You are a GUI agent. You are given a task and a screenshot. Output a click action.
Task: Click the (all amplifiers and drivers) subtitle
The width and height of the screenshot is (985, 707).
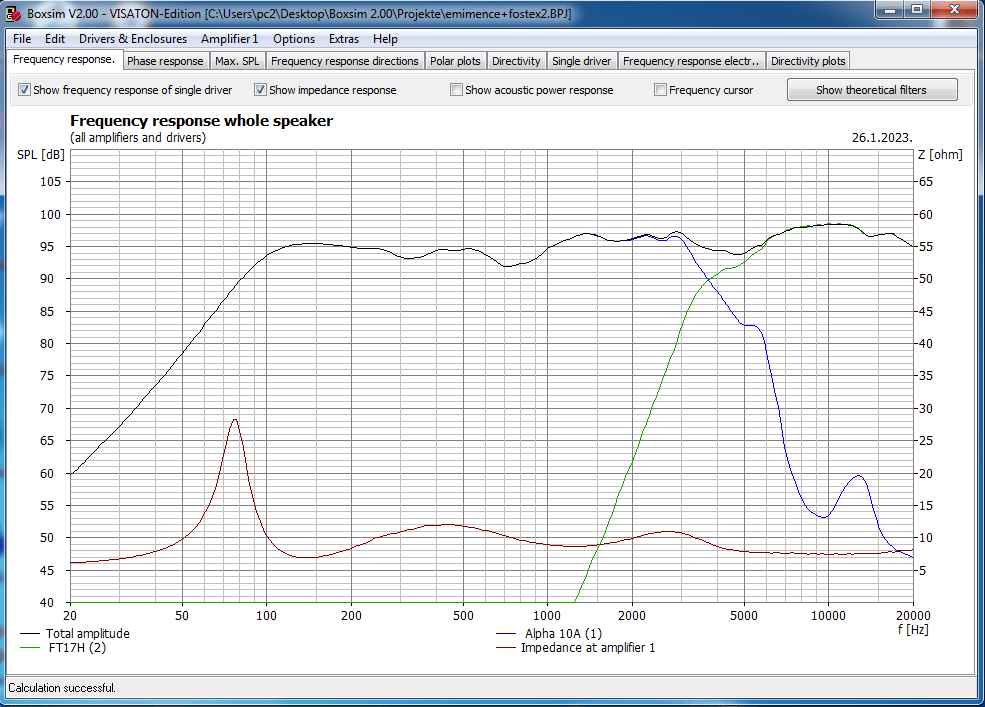tap(138, 138)
